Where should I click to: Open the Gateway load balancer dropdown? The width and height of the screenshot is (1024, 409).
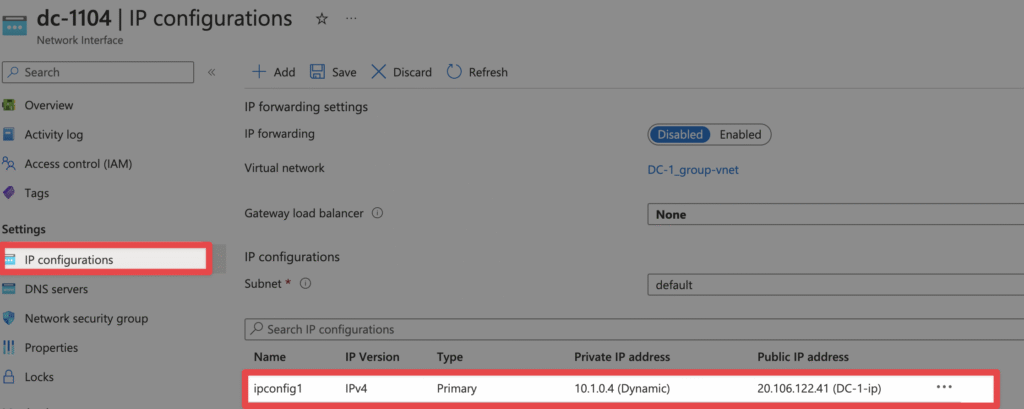tap(835, 214)
